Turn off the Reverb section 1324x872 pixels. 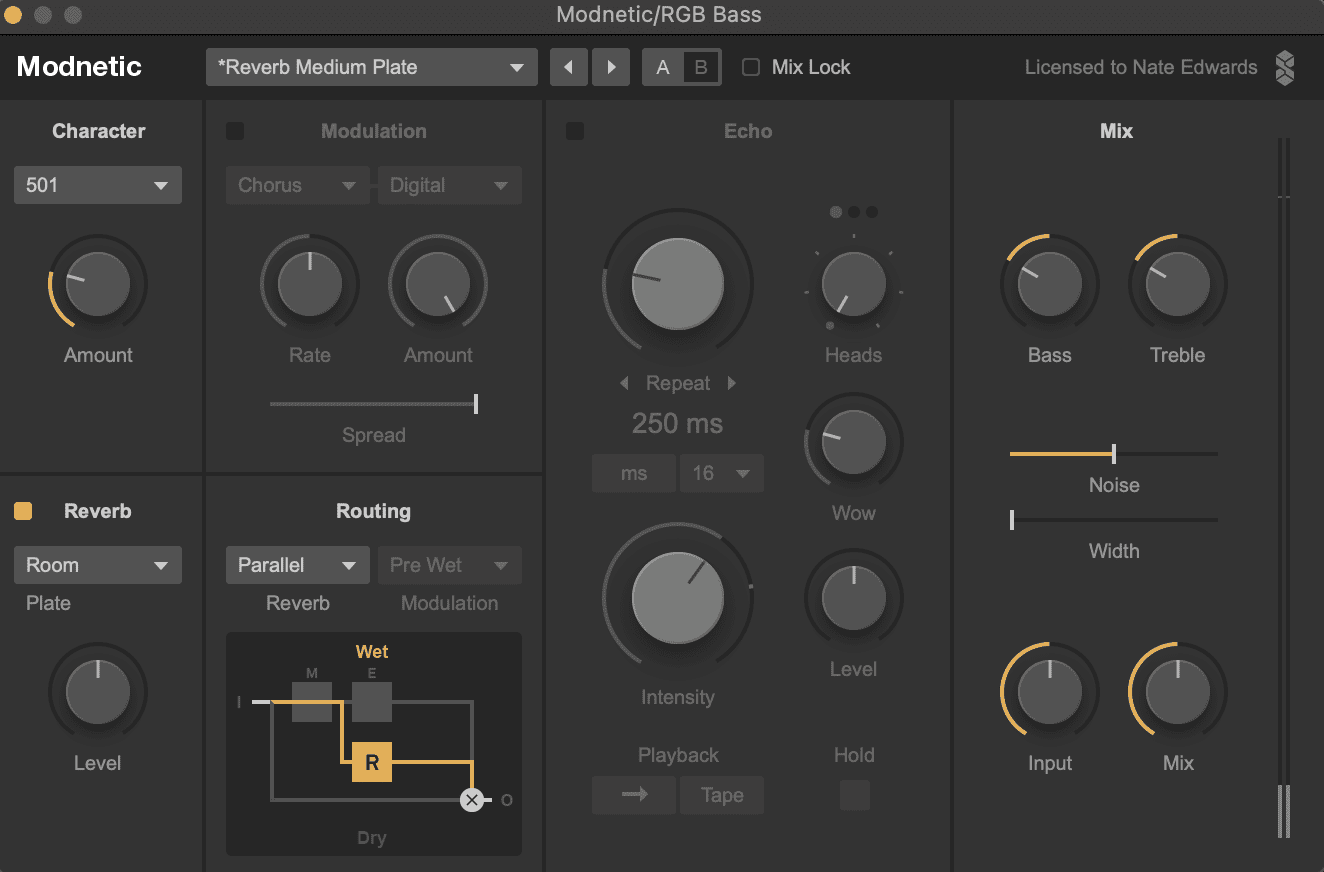pyautogui.click(x=23, y=511)
